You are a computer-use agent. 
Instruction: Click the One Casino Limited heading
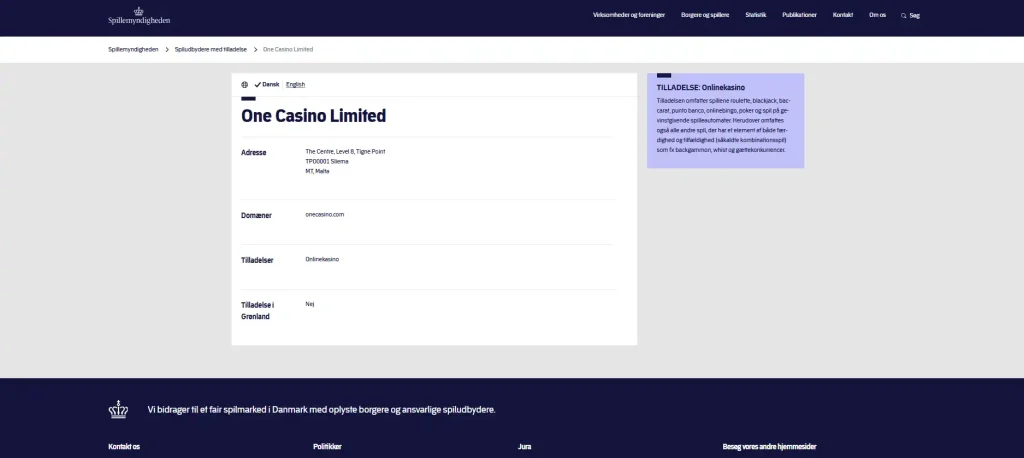tap(313, 116)
